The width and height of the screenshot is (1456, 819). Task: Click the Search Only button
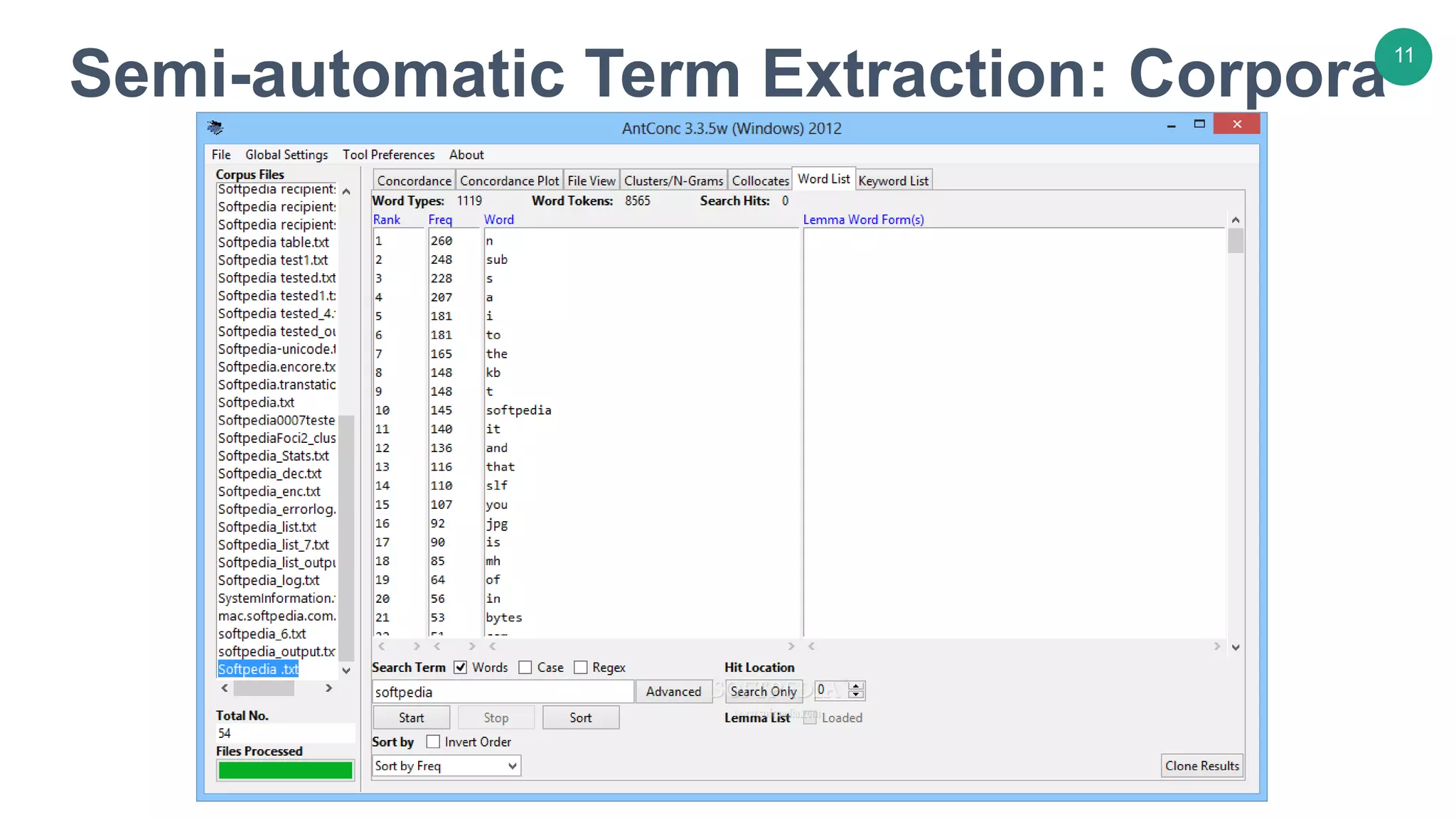click(x=764, y=691)
